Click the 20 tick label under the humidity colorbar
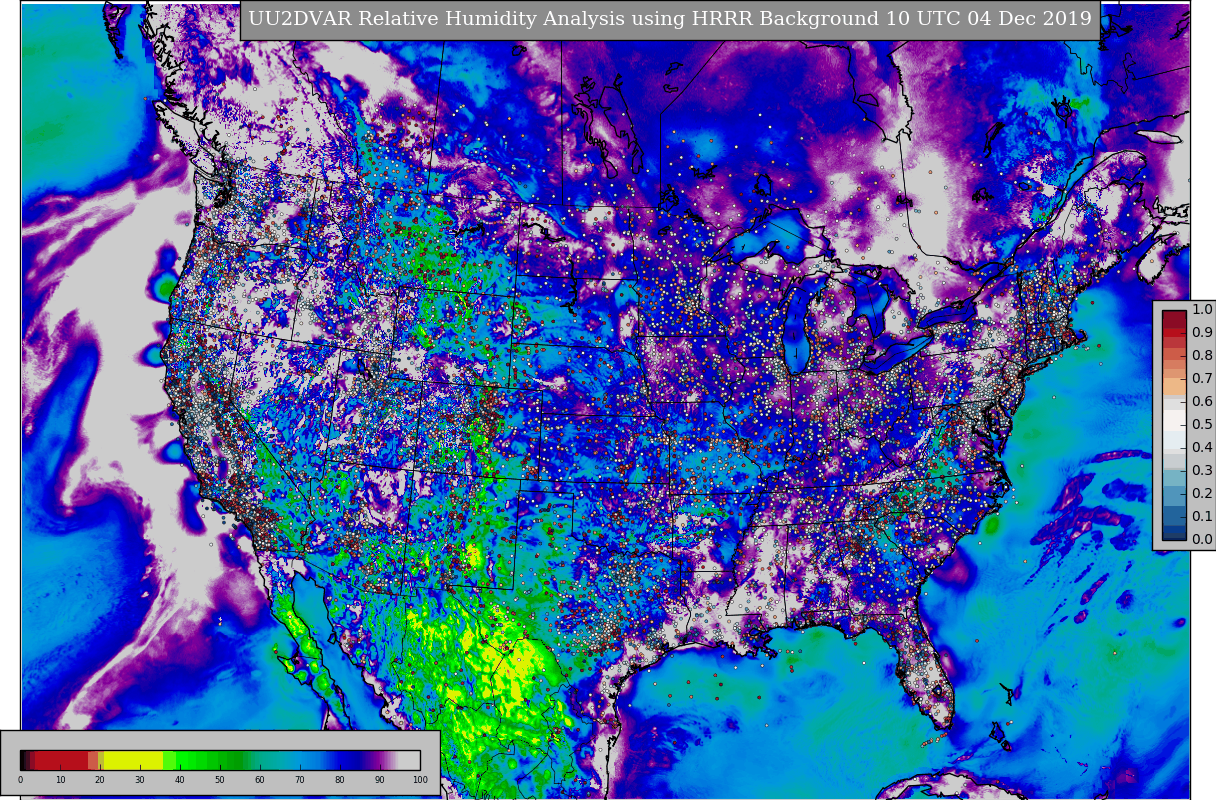 click(x=100, y=780)
